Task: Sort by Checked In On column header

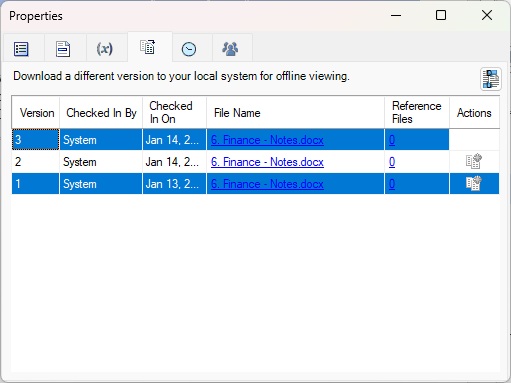Action: [174, 112]
